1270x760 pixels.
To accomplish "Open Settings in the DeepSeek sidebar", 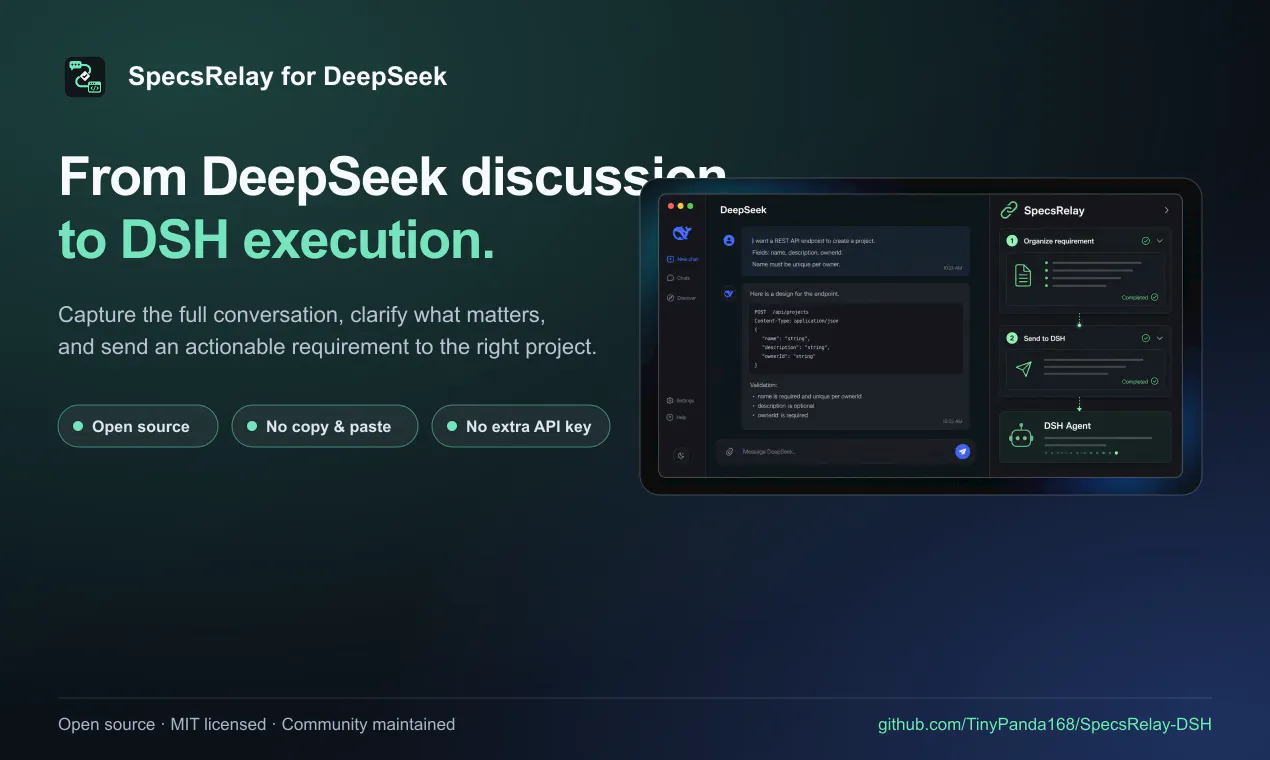I will 680,400.
